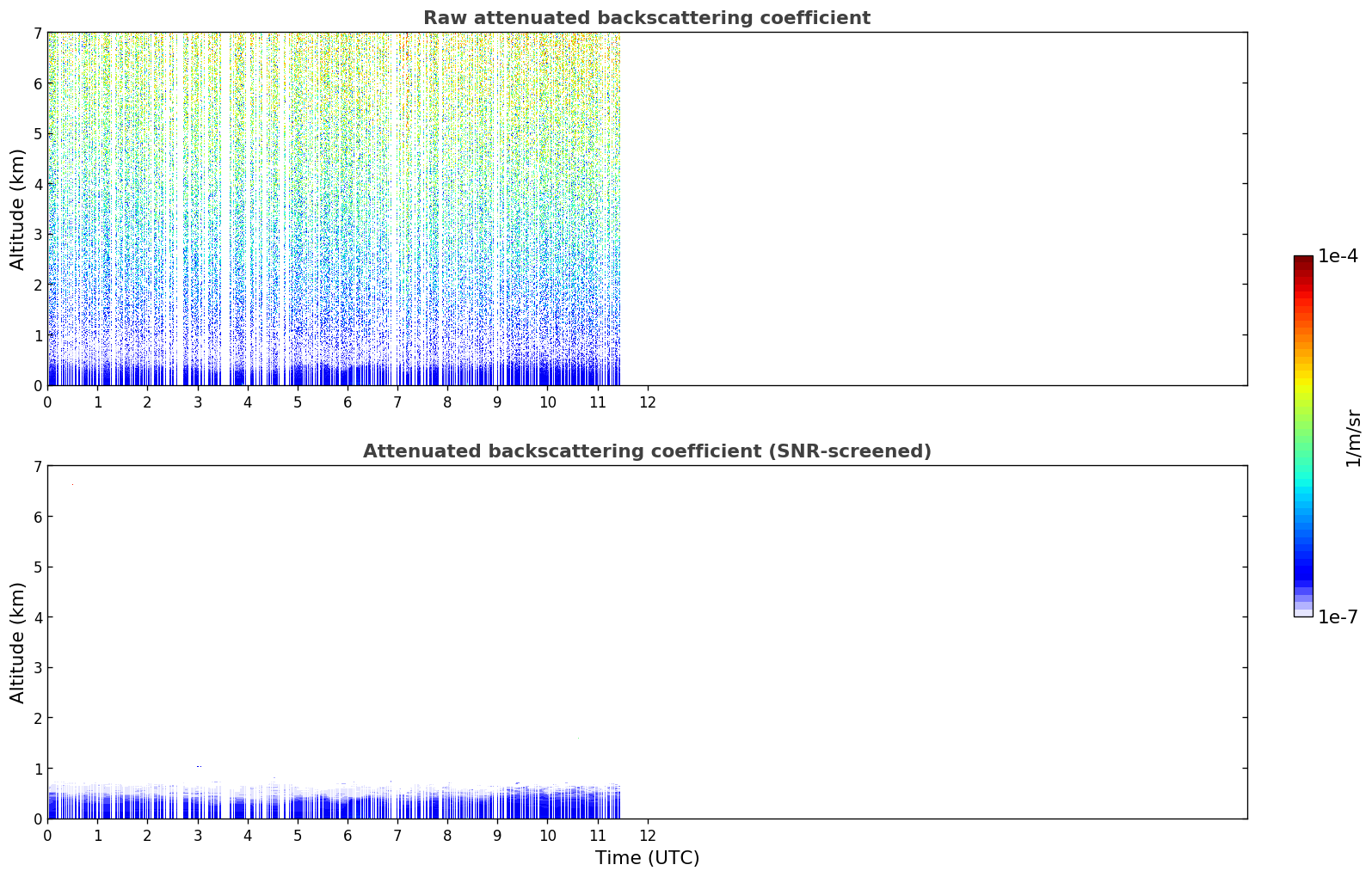
Task: Click the 7 km tick on top plot
Action: 37,33
